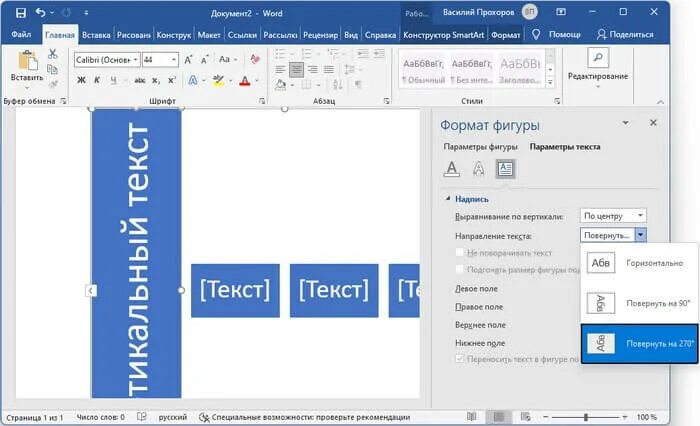
Task: Switch to the Ссылки tab
Action: click(242, 35)
